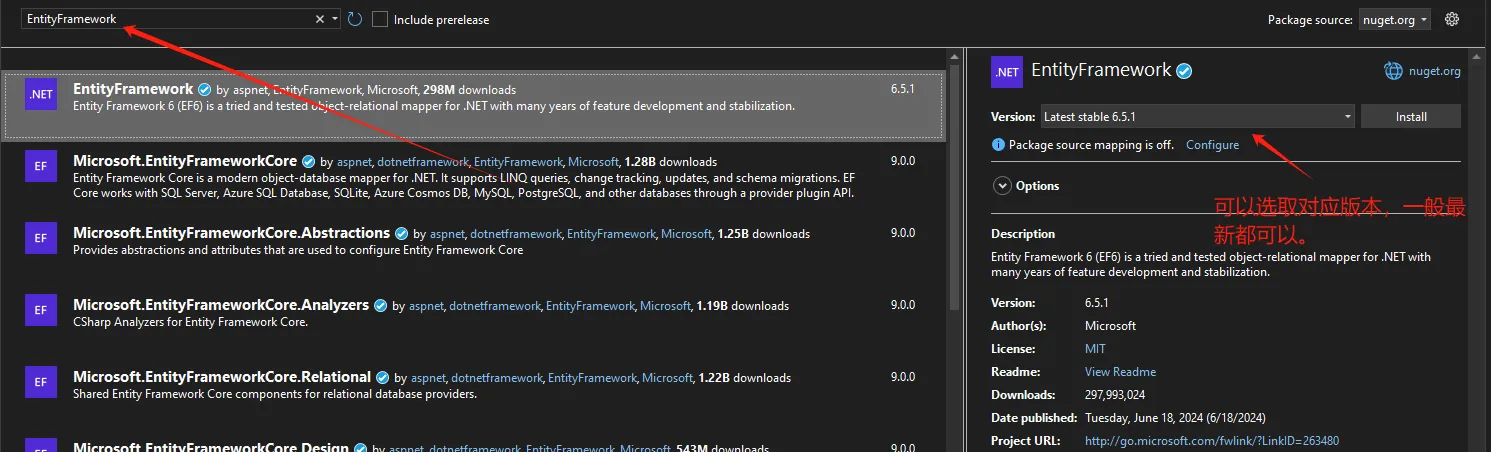This screenshot has height=452, width=1491.
Task: Click the Author(s) value Microsoft
Action: pyautogui.click(x=1110, y=326)
